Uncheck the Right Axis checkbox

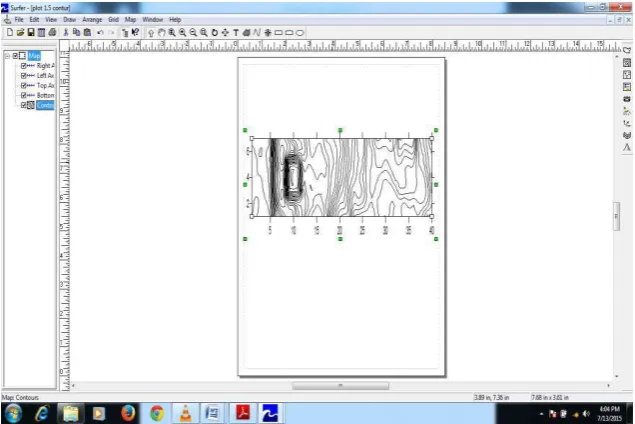[23, 66]
